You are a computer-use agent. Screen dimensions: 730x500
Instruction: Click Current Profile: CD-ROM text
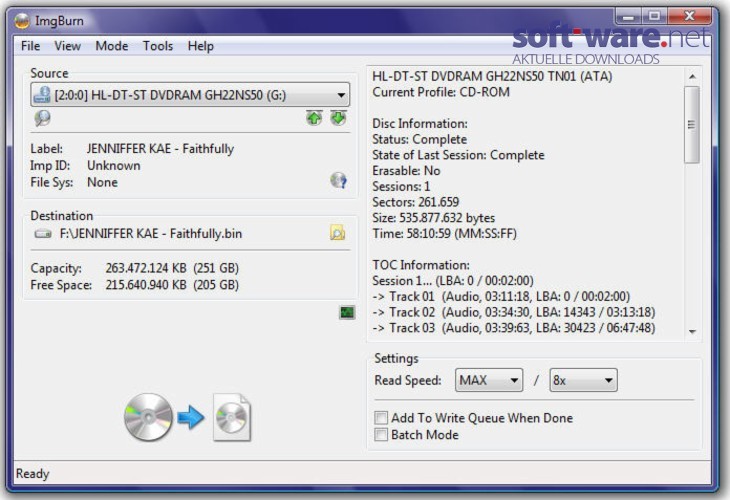[x=441, y=92]
